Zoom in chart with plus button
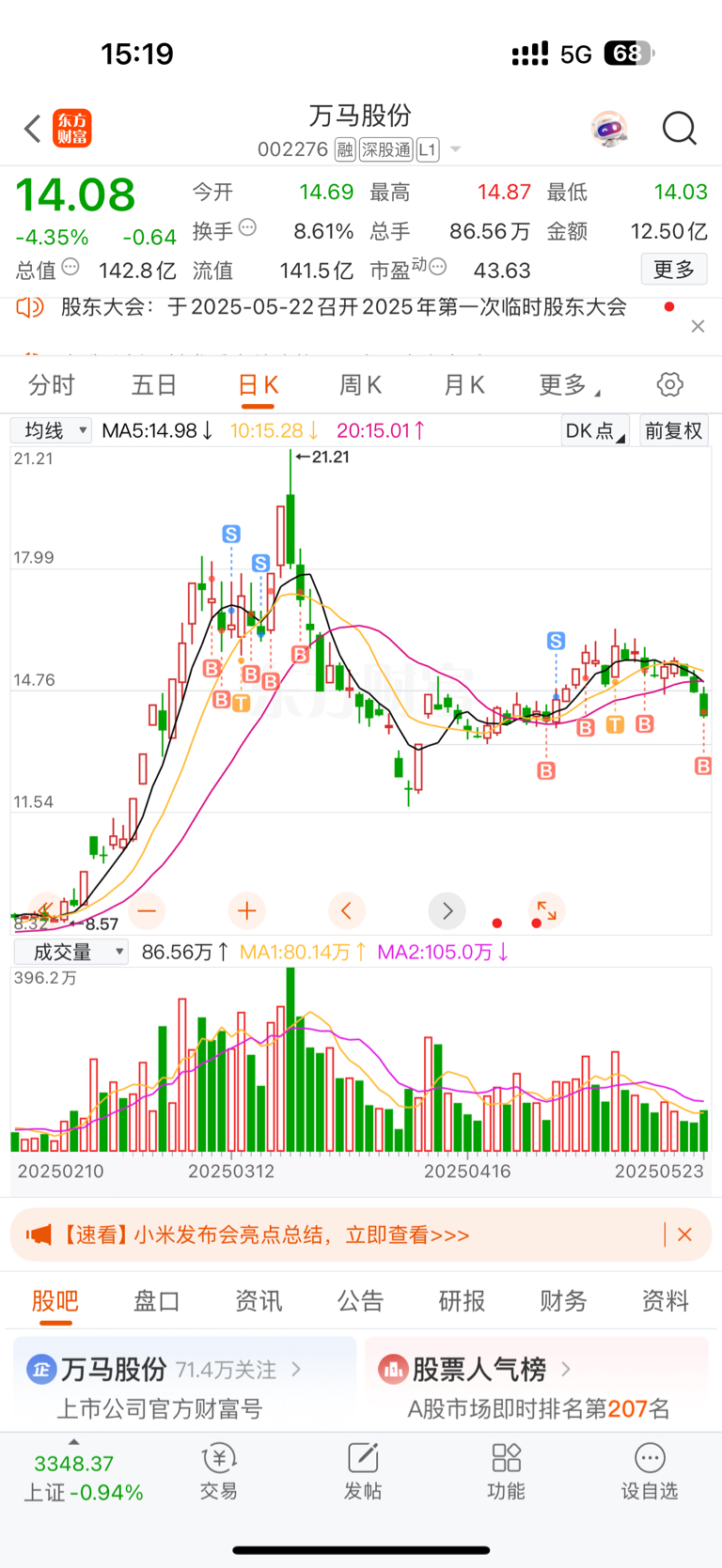This screenshot has height=1568, width=722. (247, 910)
